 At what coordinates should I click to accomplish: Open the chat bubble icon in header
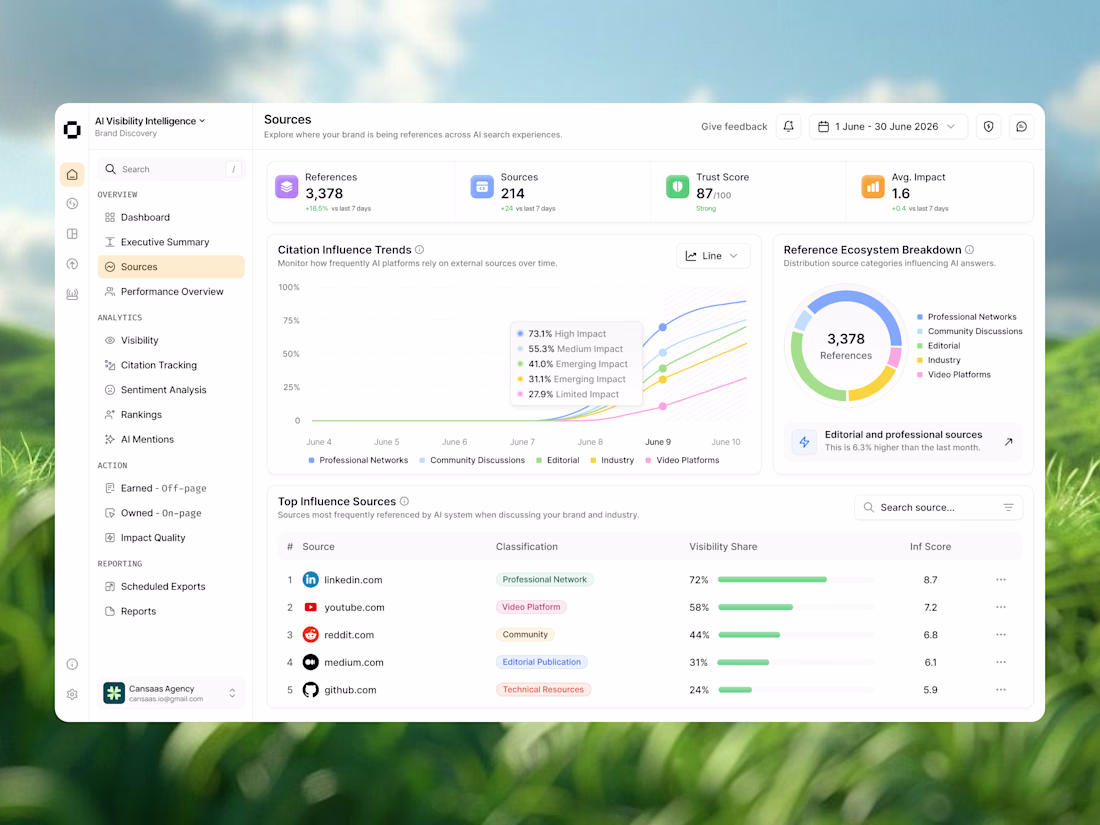point(1021,126)
